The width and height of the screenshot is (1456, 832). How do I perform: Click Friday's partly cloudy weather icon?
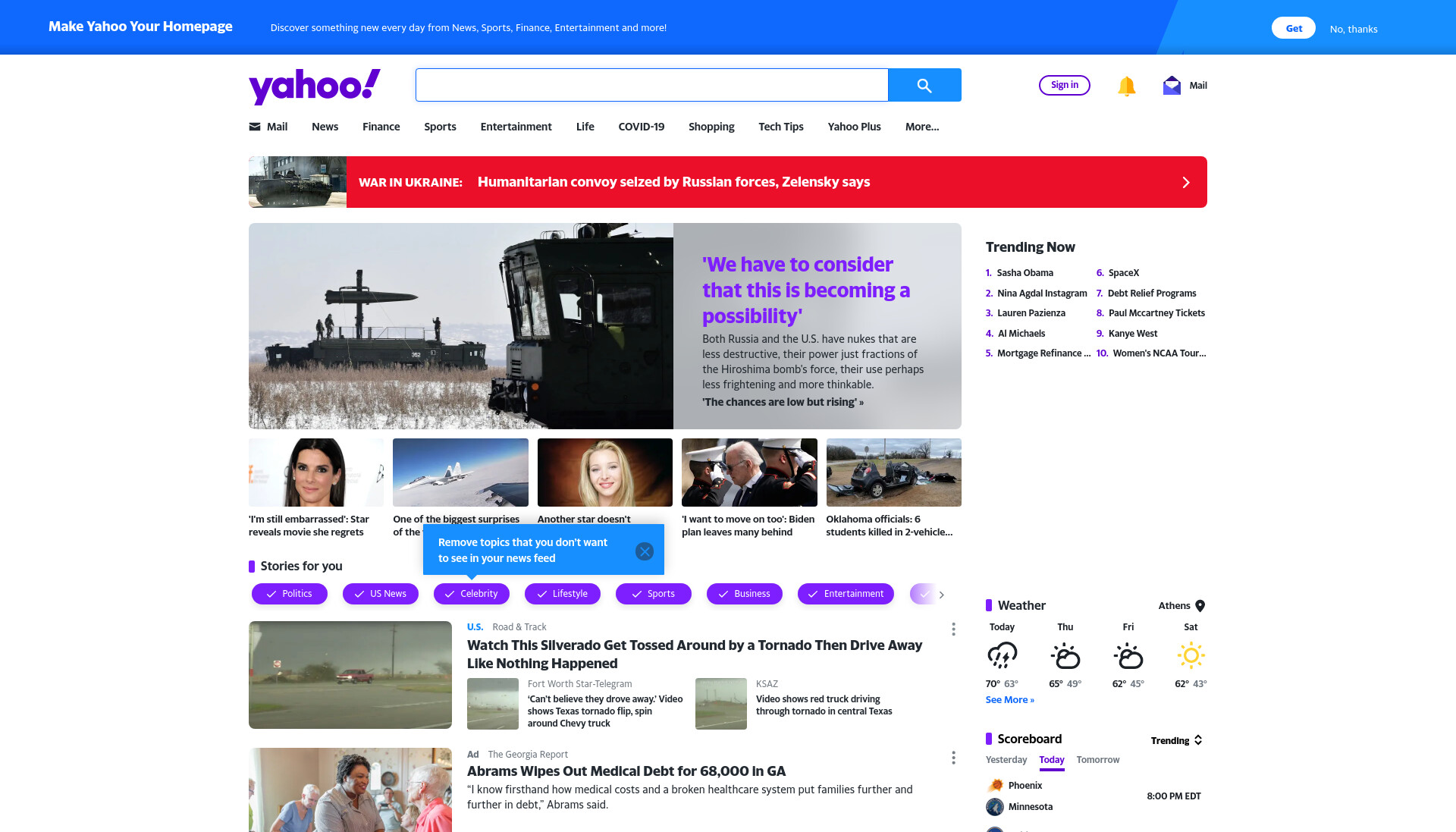tap(1128, 655)
